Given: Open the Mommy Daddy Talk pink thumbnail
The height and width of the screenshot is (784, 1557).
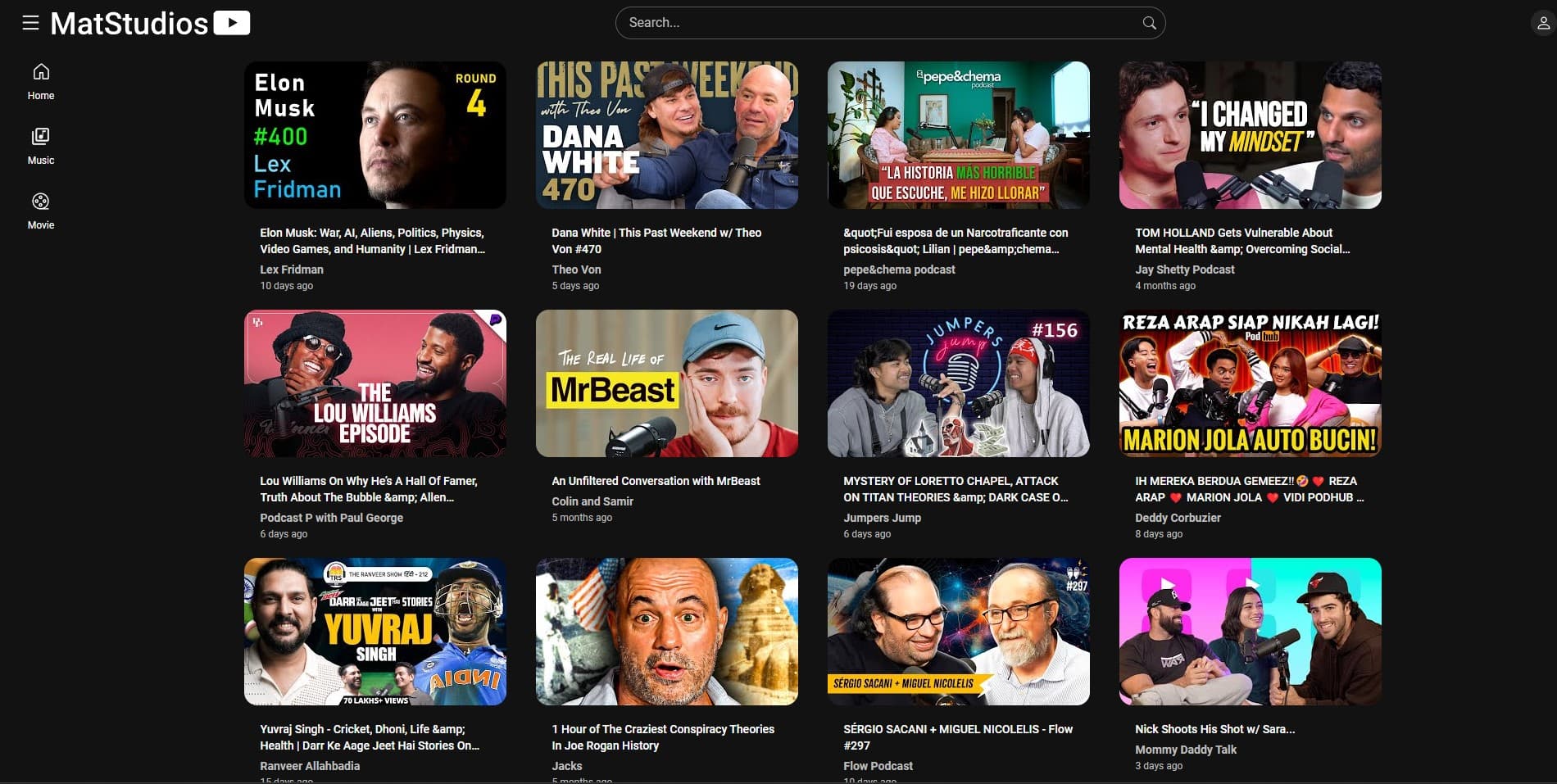Looking at the screenshot, I should click(1251, 632).
